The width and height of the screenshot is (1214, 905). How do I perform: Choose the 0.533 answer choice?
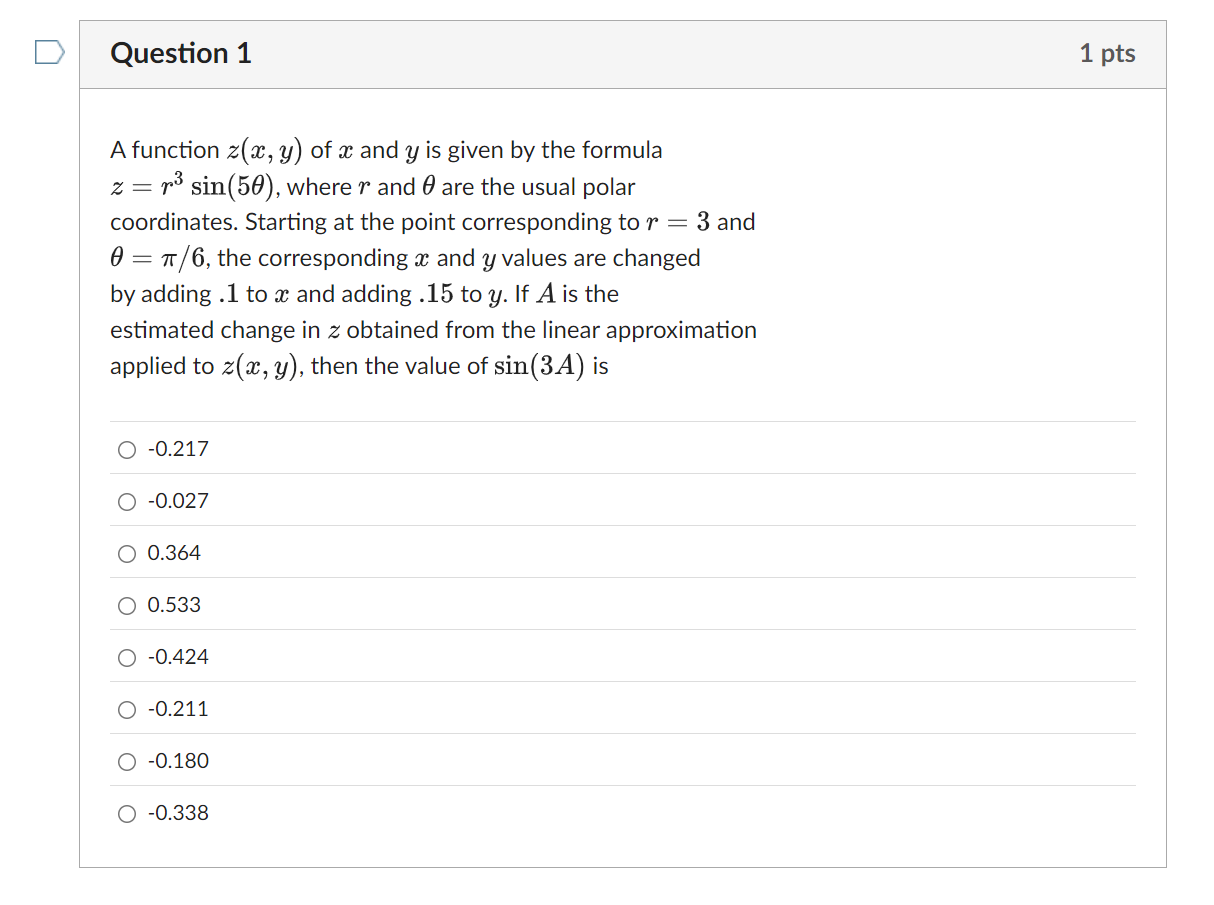127,605
